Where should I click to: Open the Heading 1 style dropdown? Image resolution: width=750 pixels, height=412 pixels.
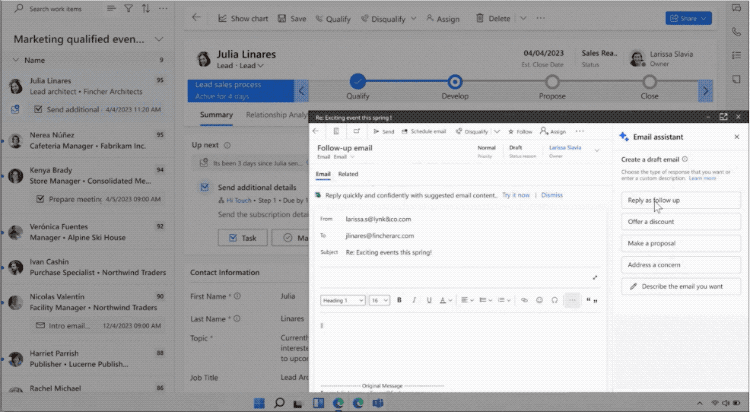tap(342, 301)
